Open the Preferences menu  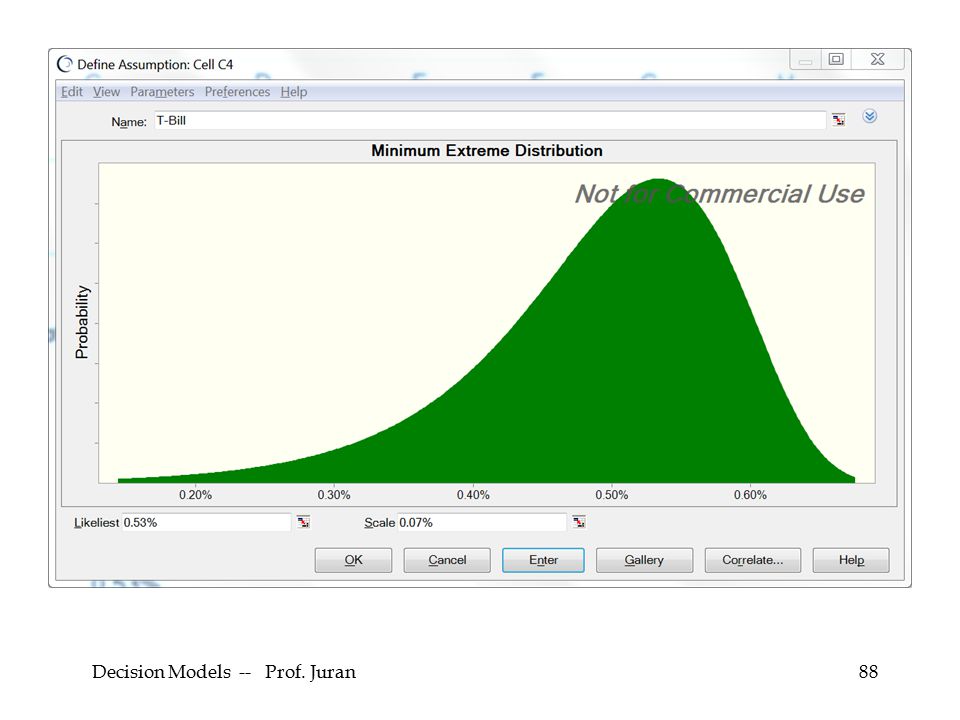coord(237,92)
